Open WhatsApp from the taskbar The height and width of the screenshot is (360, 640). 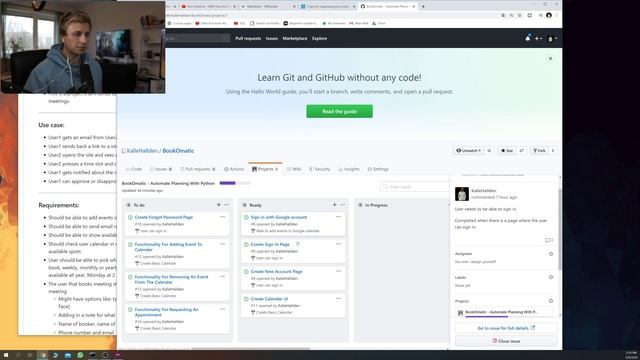tap(80, 355)
